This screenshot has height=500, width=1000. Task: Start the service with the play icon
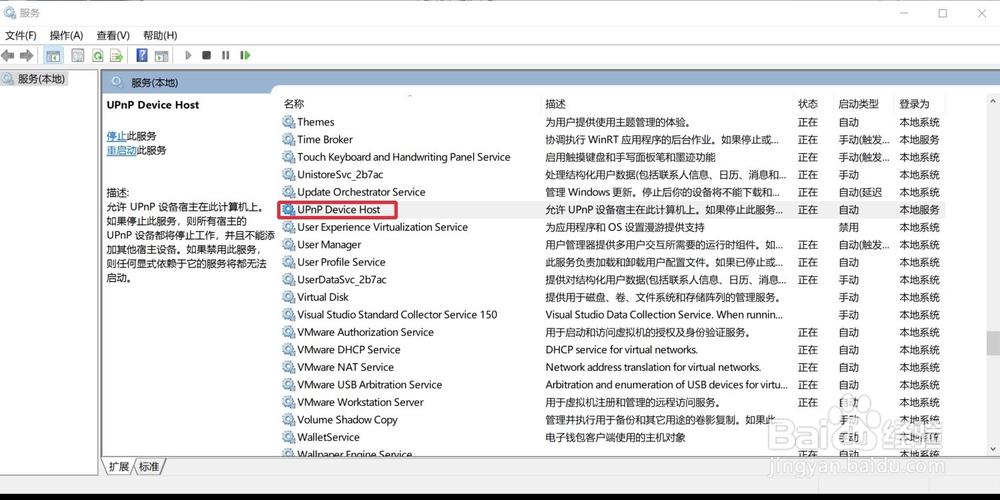tap(188, 55)
